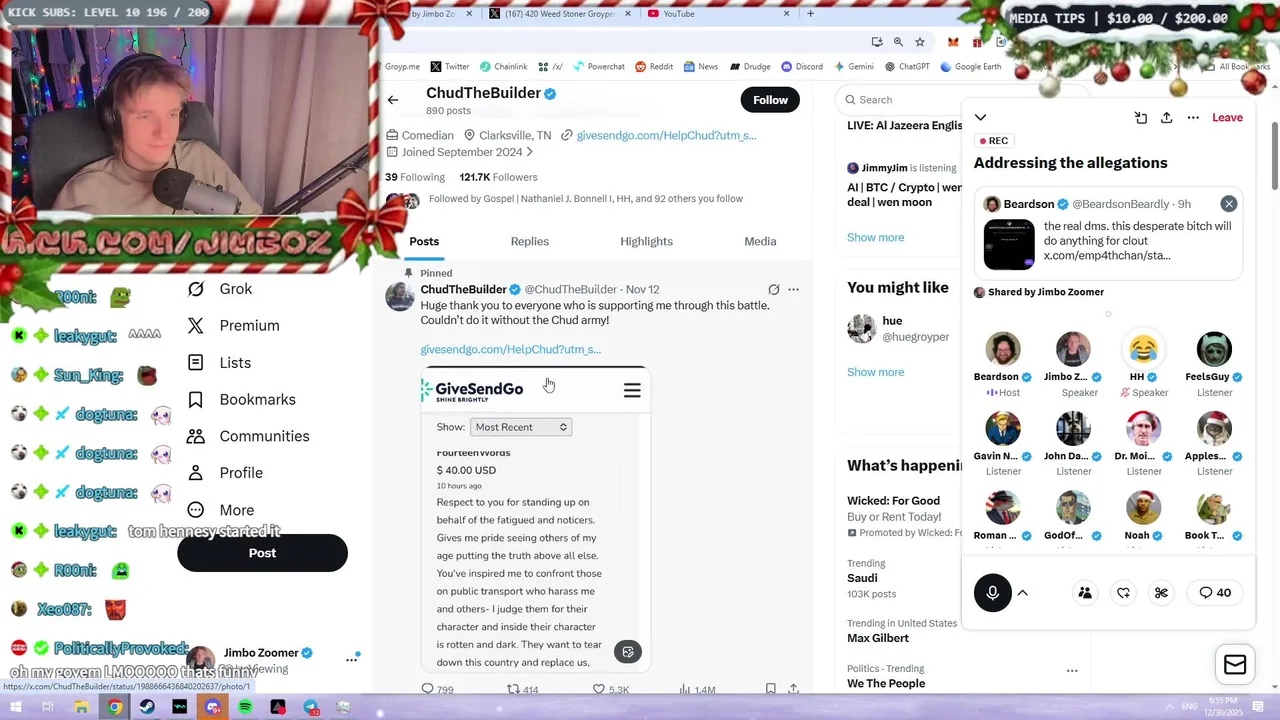Open a new browser tab
The width and height of the screenshot is (1280, 720).
pyautogui.click(x=810, y=14)
